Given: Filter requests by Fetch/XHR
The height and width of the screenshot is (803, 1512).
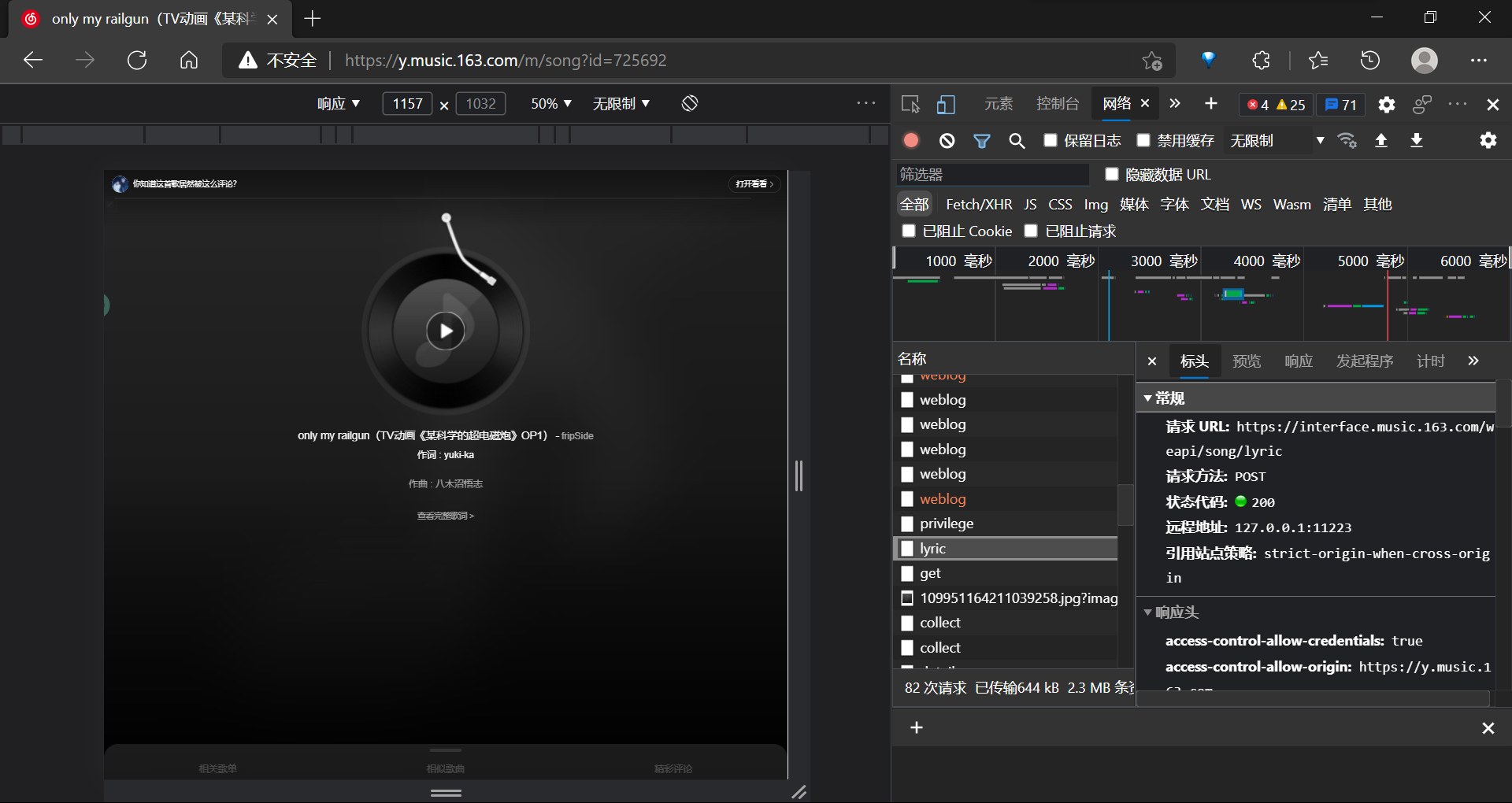Looking at the screenshot, I should pyautogui.click(x=978, y=205).
